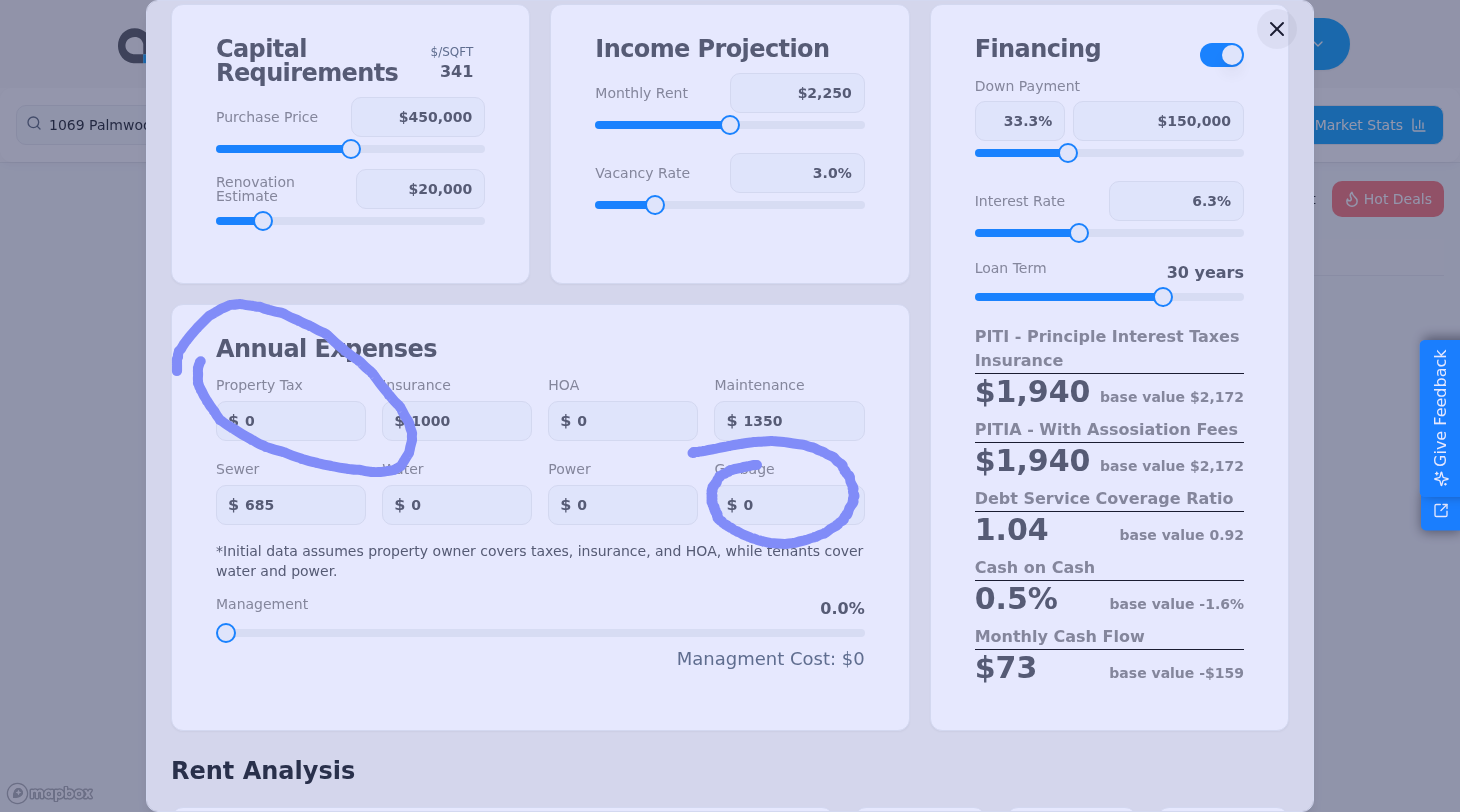Click the Mapbox logo

click(x=50, y=793)
